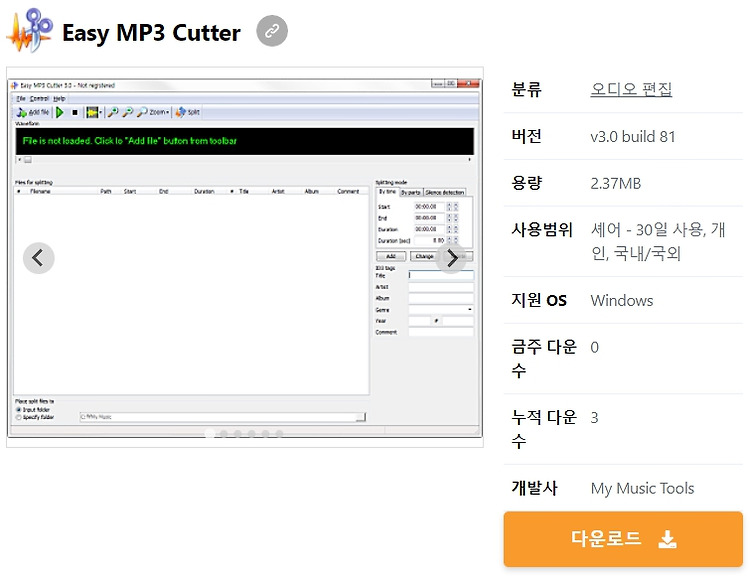Switch to Silence detection tab in preview
The width and height of the screenshot is (750, 576).
(445, 192)
